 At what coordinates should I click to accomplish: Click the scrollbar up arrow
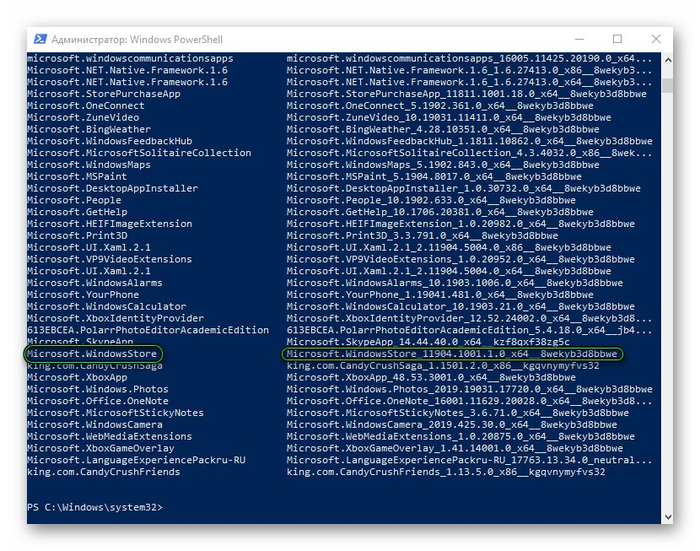(x=667, y=59)
